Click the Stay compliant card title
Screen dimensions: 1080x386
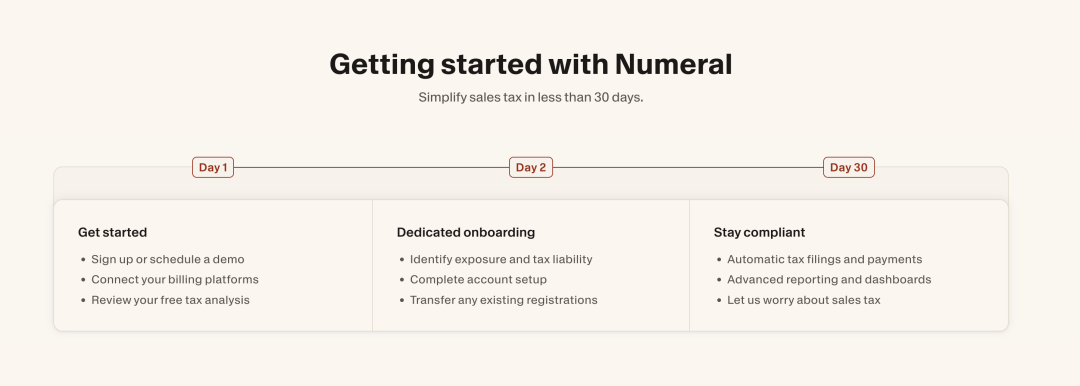(759, 232)
